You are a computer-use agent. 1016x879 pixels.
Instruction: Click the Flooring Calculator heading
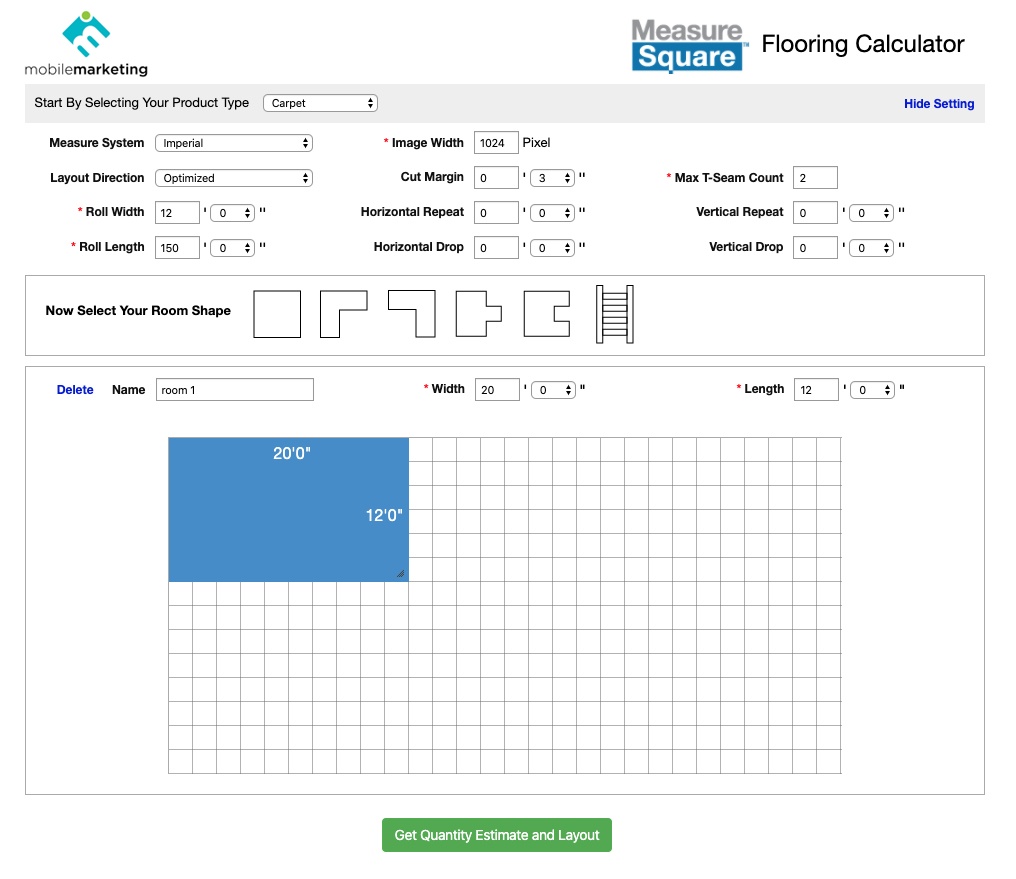pyautogui.click(x=862, y=44)
